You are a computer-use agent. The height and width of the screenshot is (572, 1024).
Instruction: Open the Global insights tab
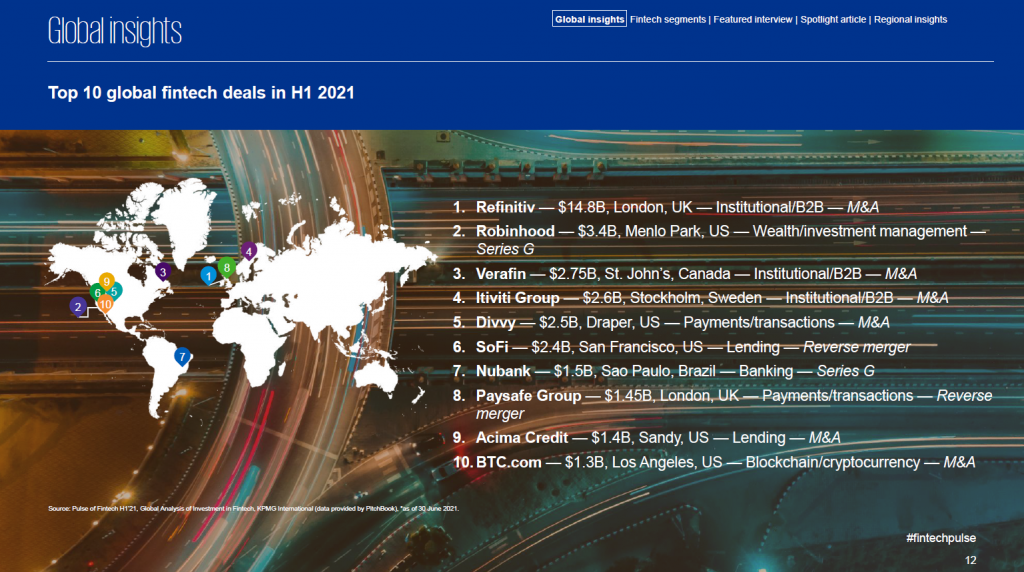pyautogui.click(x=589, y=20)
